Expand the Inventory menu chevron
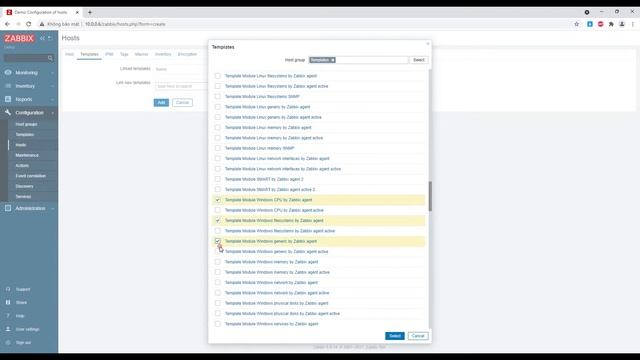The width and height of the screenshot is (640, 360). click(x=52, y=86)
